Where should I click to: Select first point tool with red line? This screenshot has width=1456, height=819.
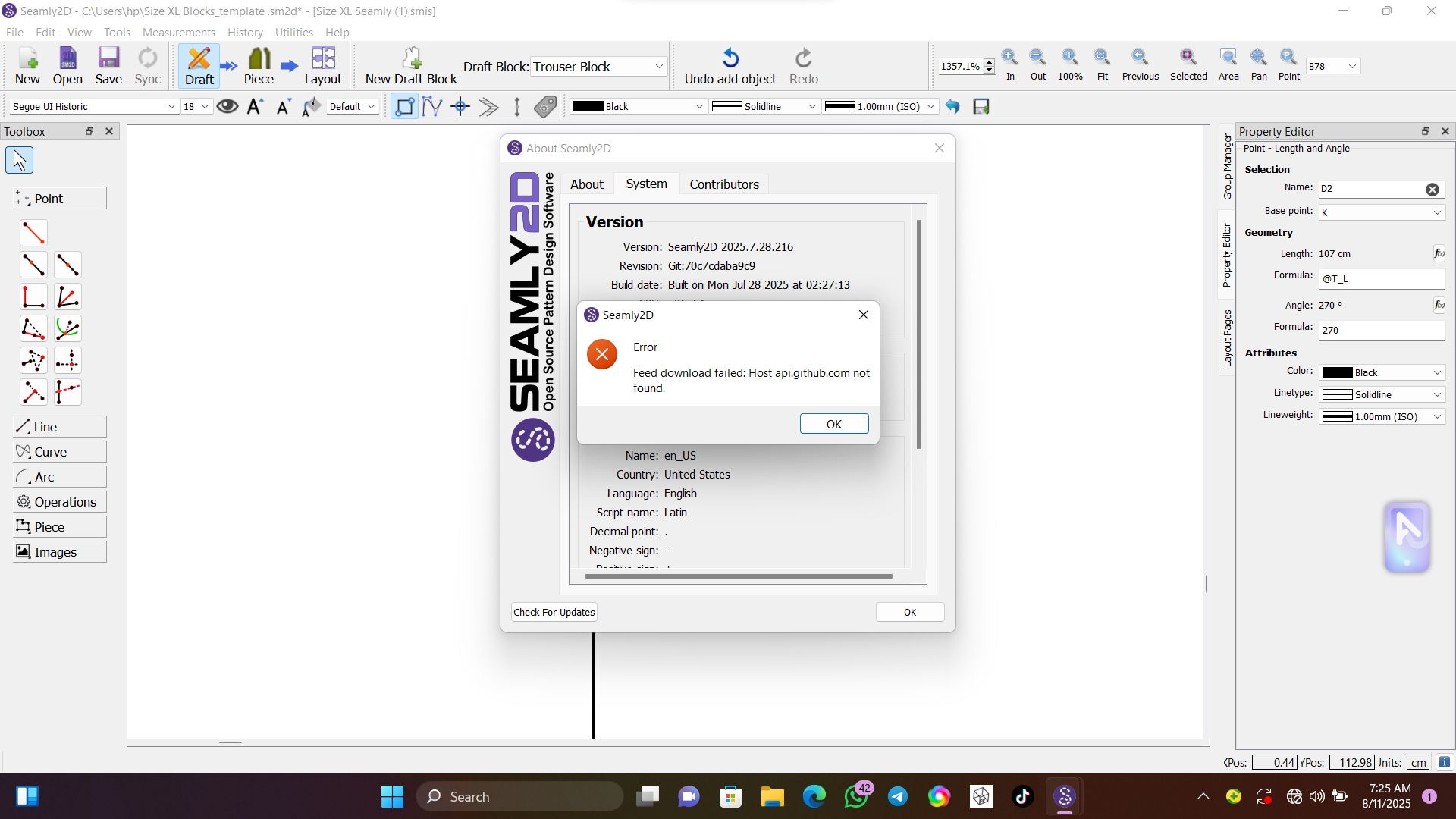[33, 233]
